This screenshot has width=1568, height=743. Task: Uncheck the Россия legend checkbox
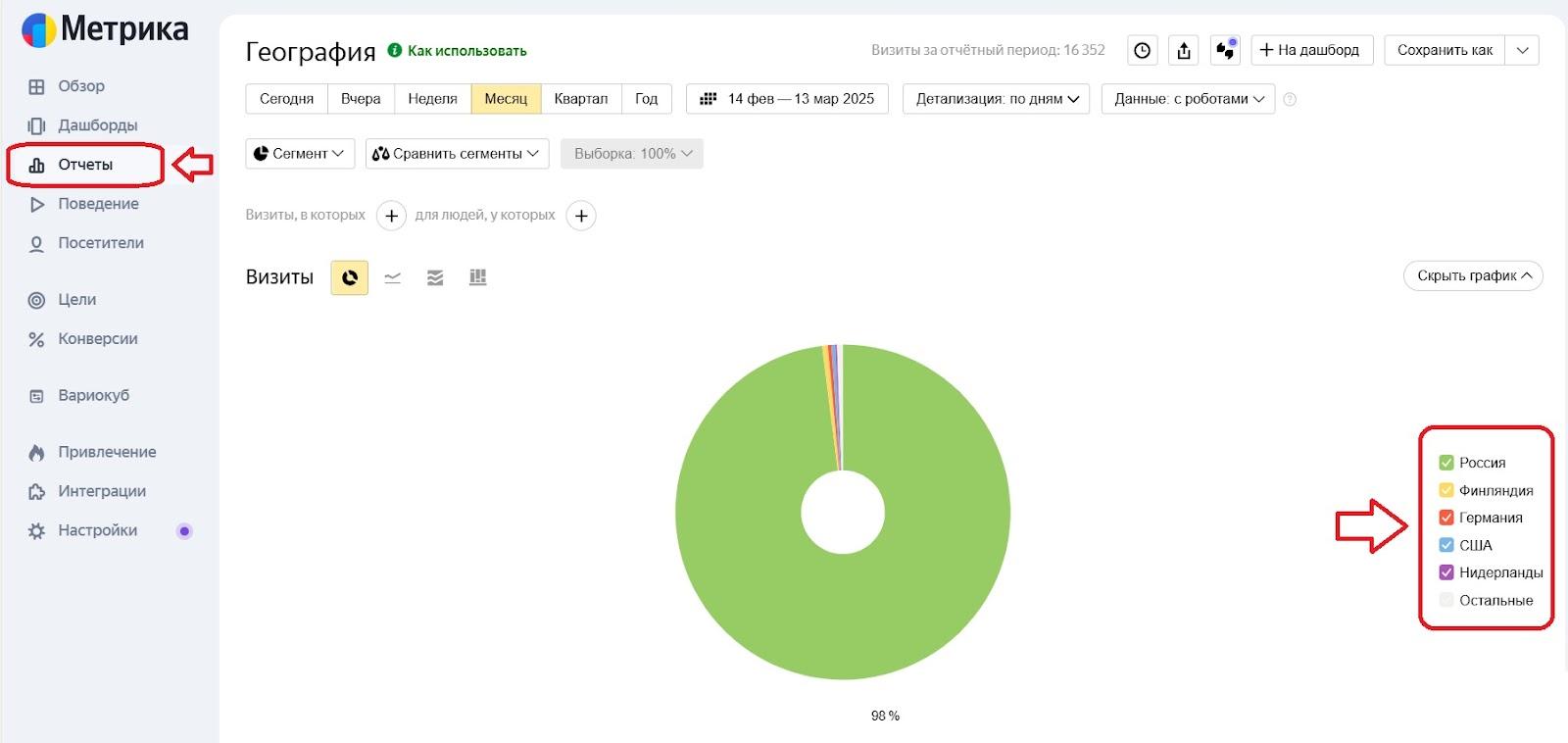(1445, 463)
